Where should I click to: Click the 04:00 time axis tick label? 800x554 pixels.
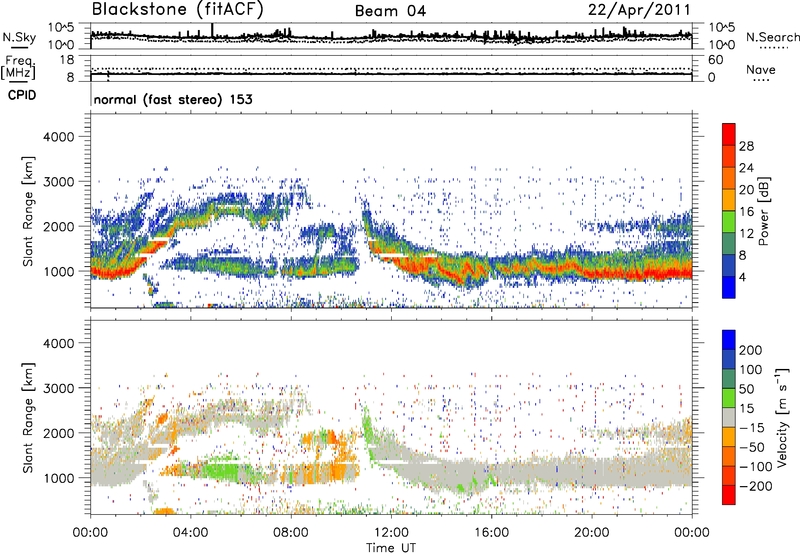tap(190, 533)
